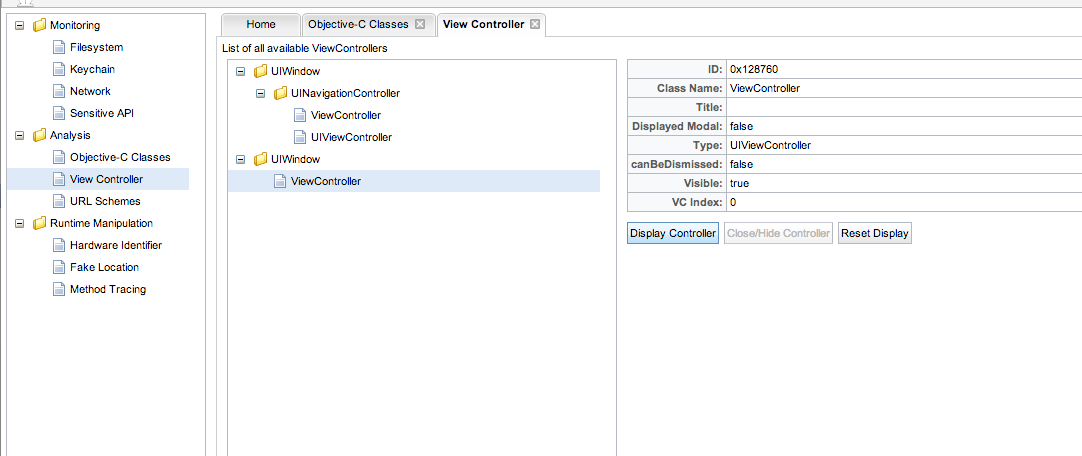Close the View Controller tab

click(535, 24)
